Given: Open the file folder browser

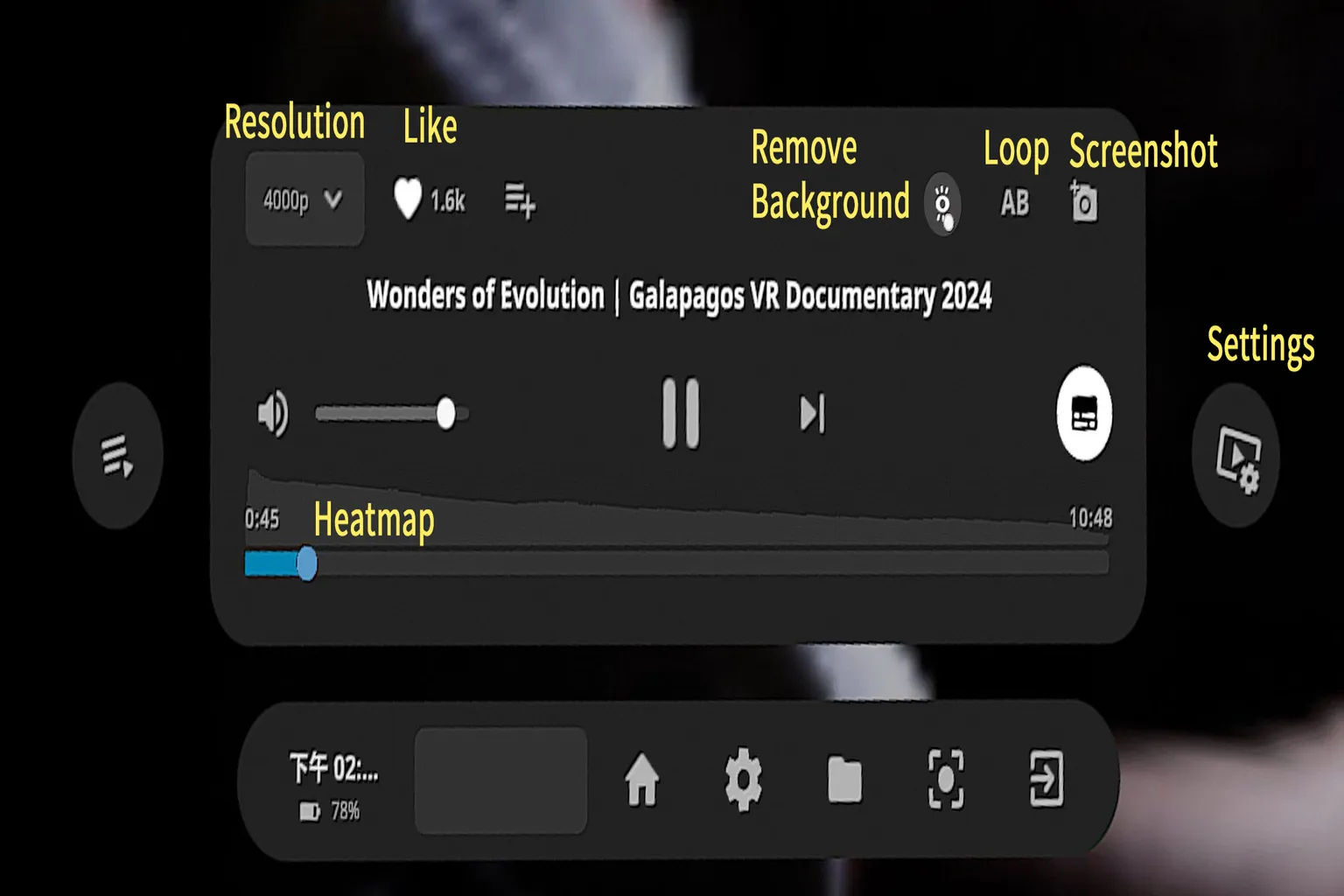Looking at the screenshot, I should 844,780.
